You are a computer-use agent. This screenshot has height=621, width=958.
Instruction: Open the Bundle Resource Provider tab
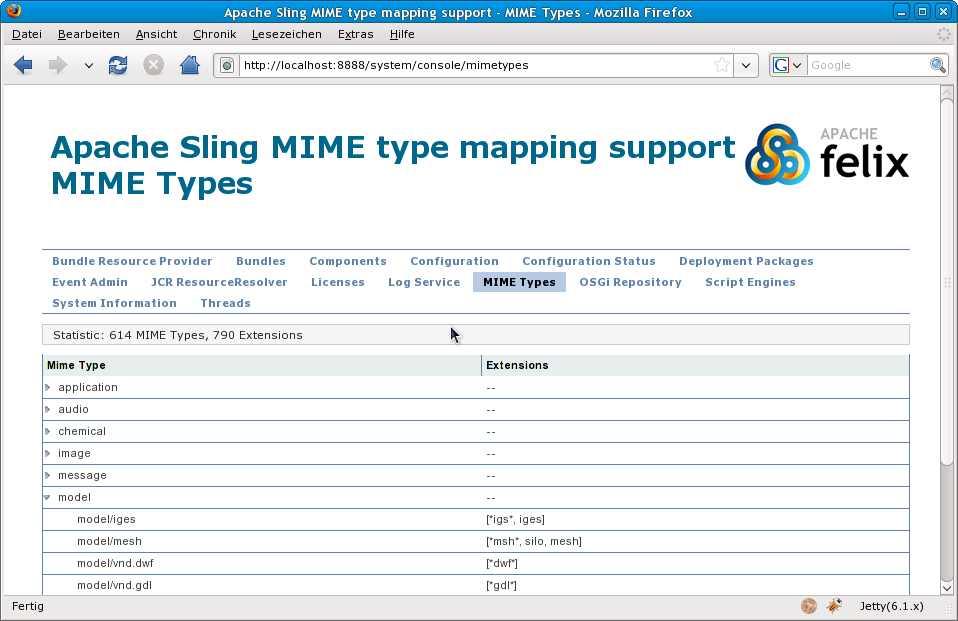click(132, 261)
